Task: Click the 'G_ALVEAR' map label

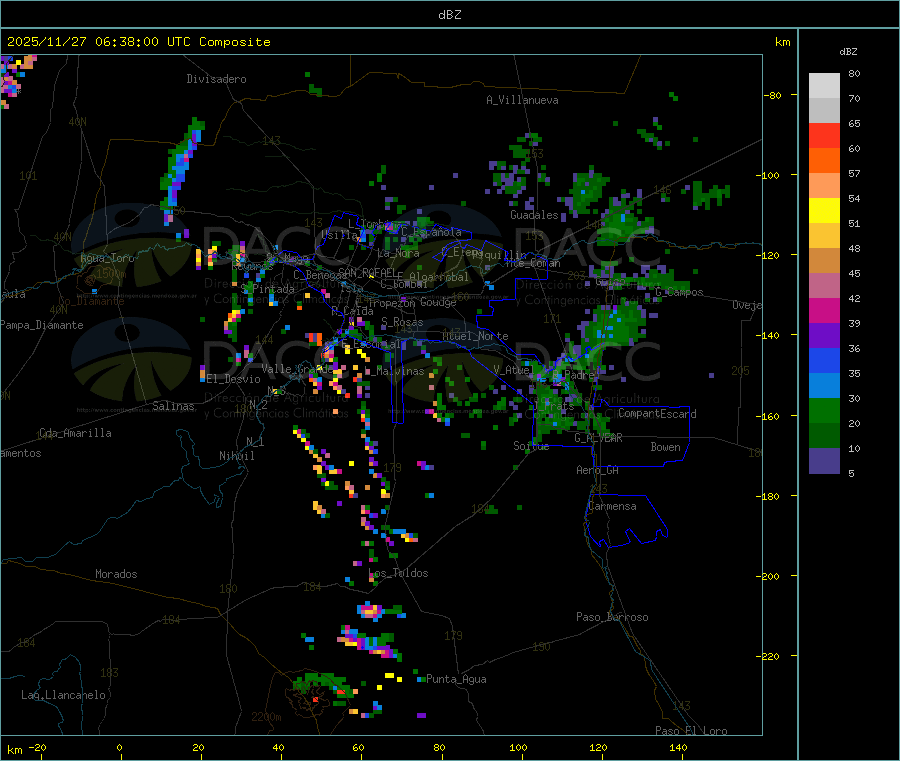Action: click(599, 438)
